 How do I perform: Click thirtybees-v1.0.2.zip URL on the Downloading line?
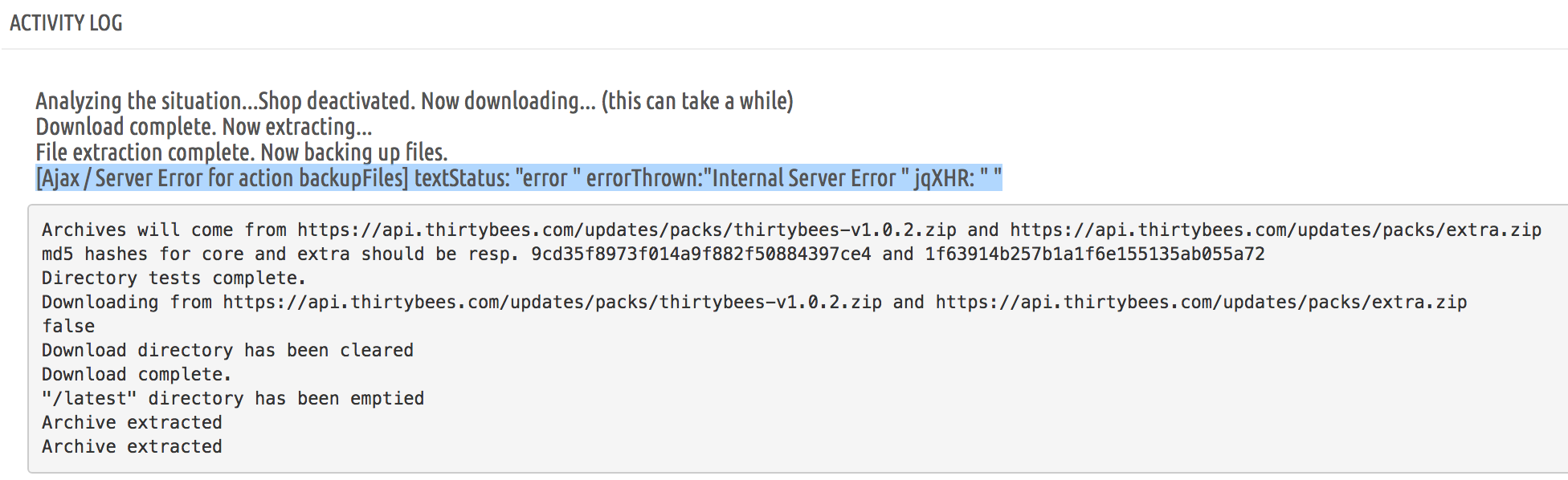[x=552, y=303]
